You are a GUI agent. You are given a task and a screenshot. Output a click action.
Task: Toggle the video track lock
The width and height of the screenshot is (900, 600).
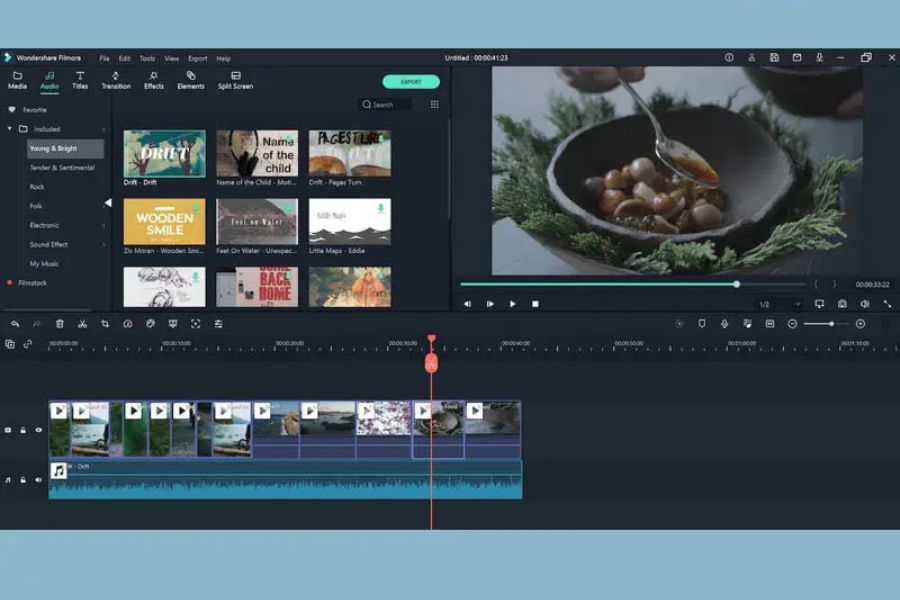23,430
